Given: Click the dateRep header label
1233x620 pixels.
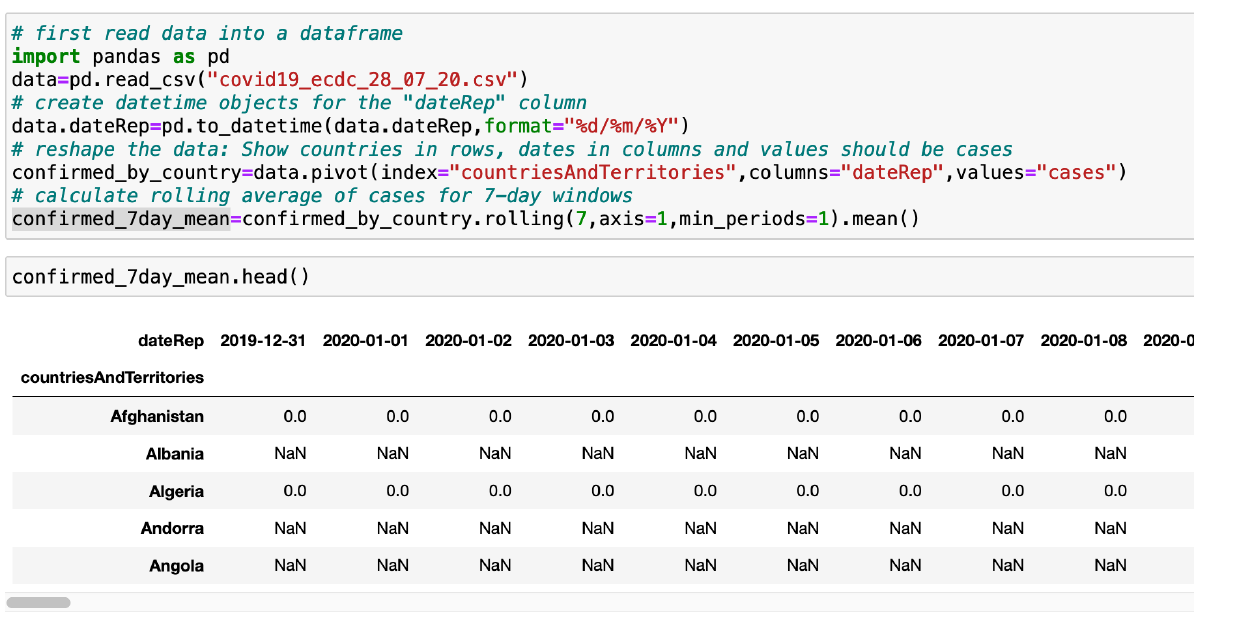Looking at the screenshot, I should [x=171, y=340].
